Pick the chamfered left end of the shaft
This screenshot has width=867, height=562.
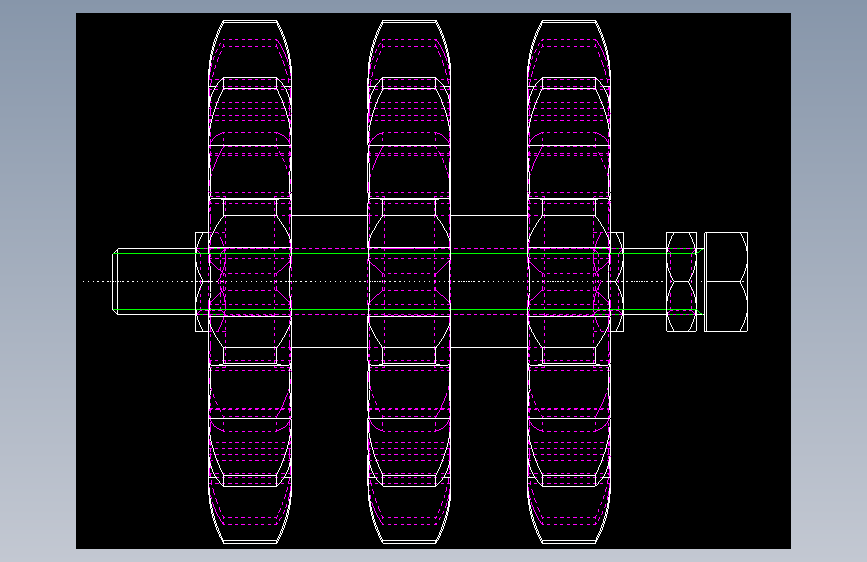point(115,282)
